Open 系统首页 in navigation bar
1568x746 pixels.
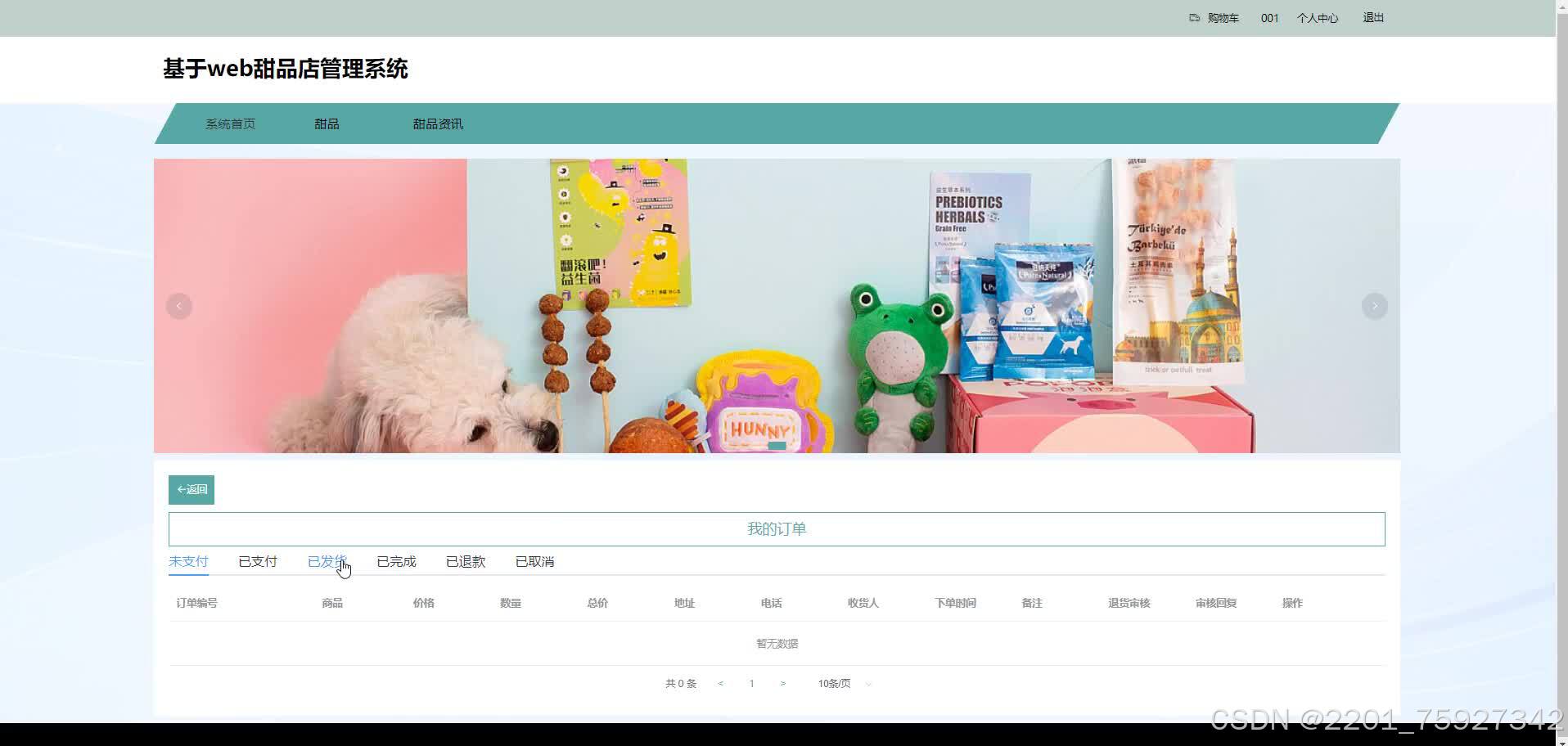coord(230,124)
